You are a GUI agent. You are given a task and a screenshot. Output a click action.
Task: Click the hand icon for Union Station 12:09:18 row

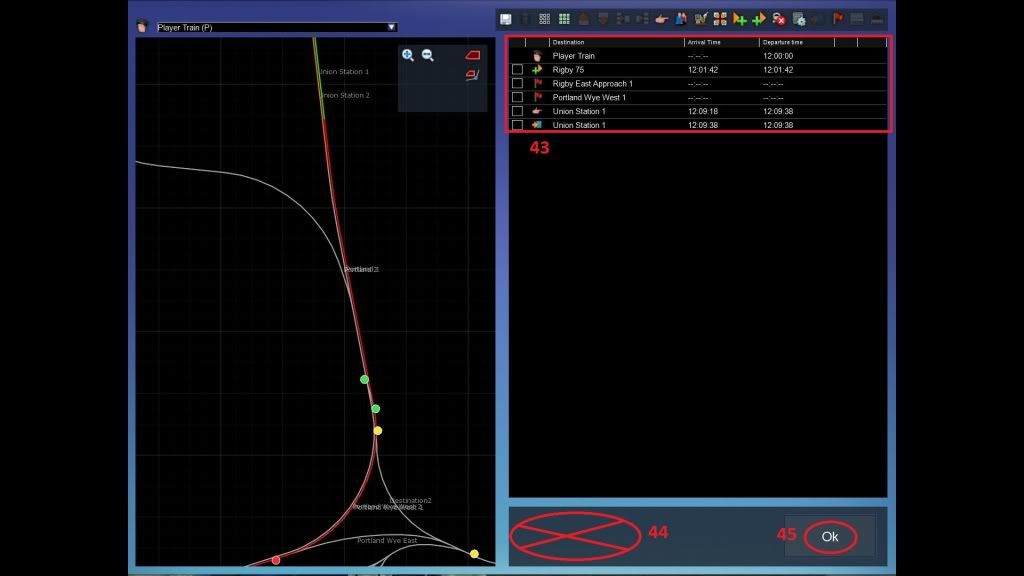537,111
